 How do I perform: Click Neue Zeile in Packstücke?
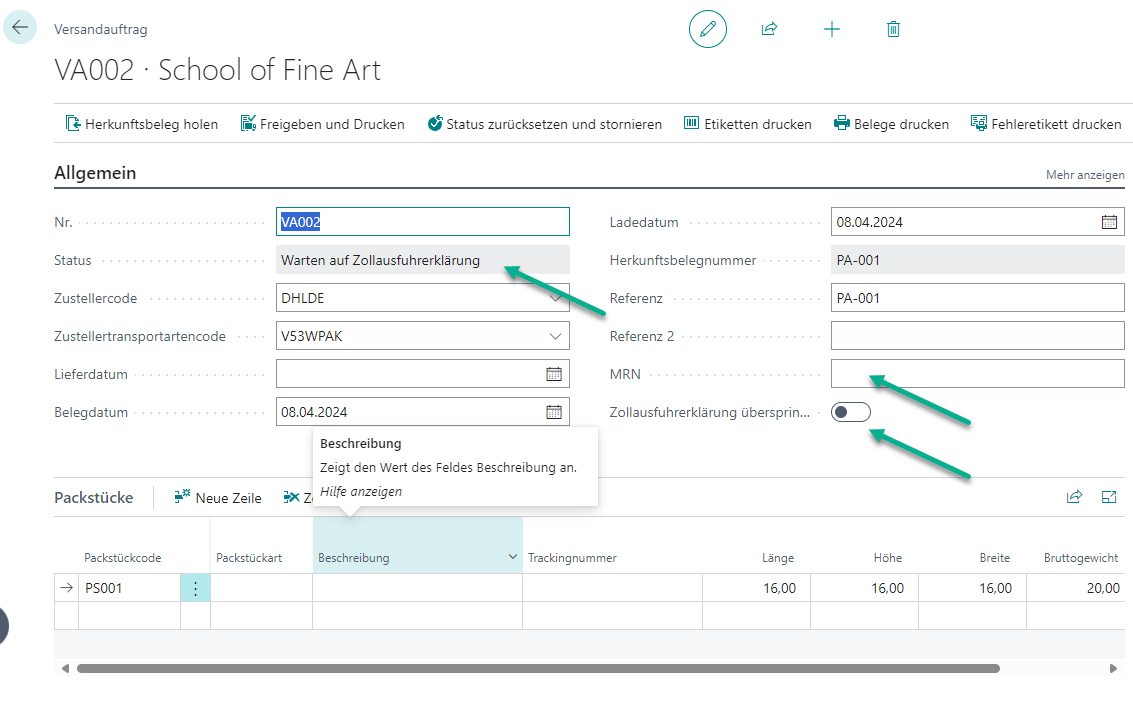click(218, 498)
